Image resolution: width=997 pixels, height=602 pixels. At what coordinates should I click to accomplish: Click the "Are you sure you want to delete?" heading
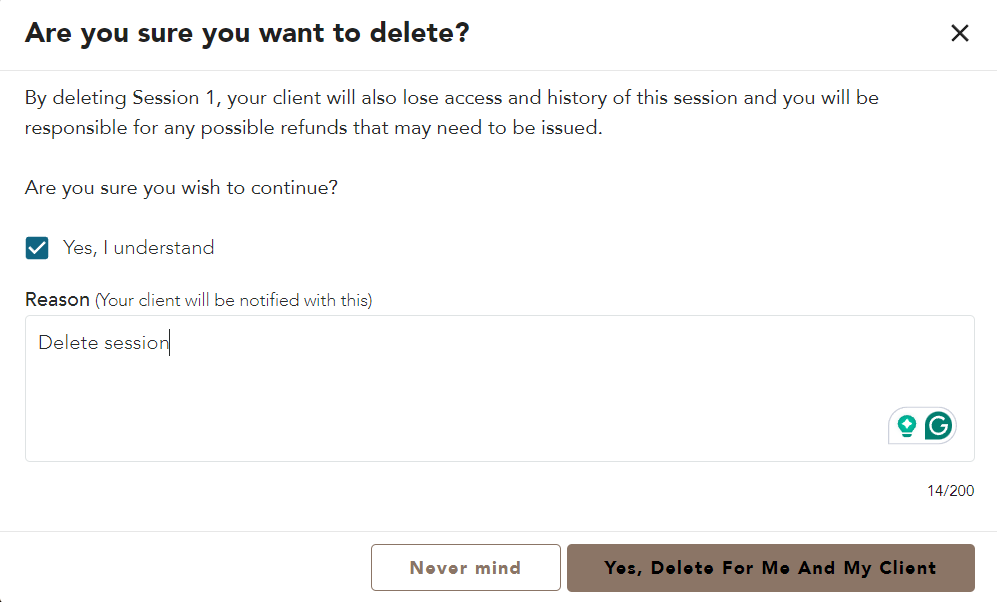coord(247,33)
